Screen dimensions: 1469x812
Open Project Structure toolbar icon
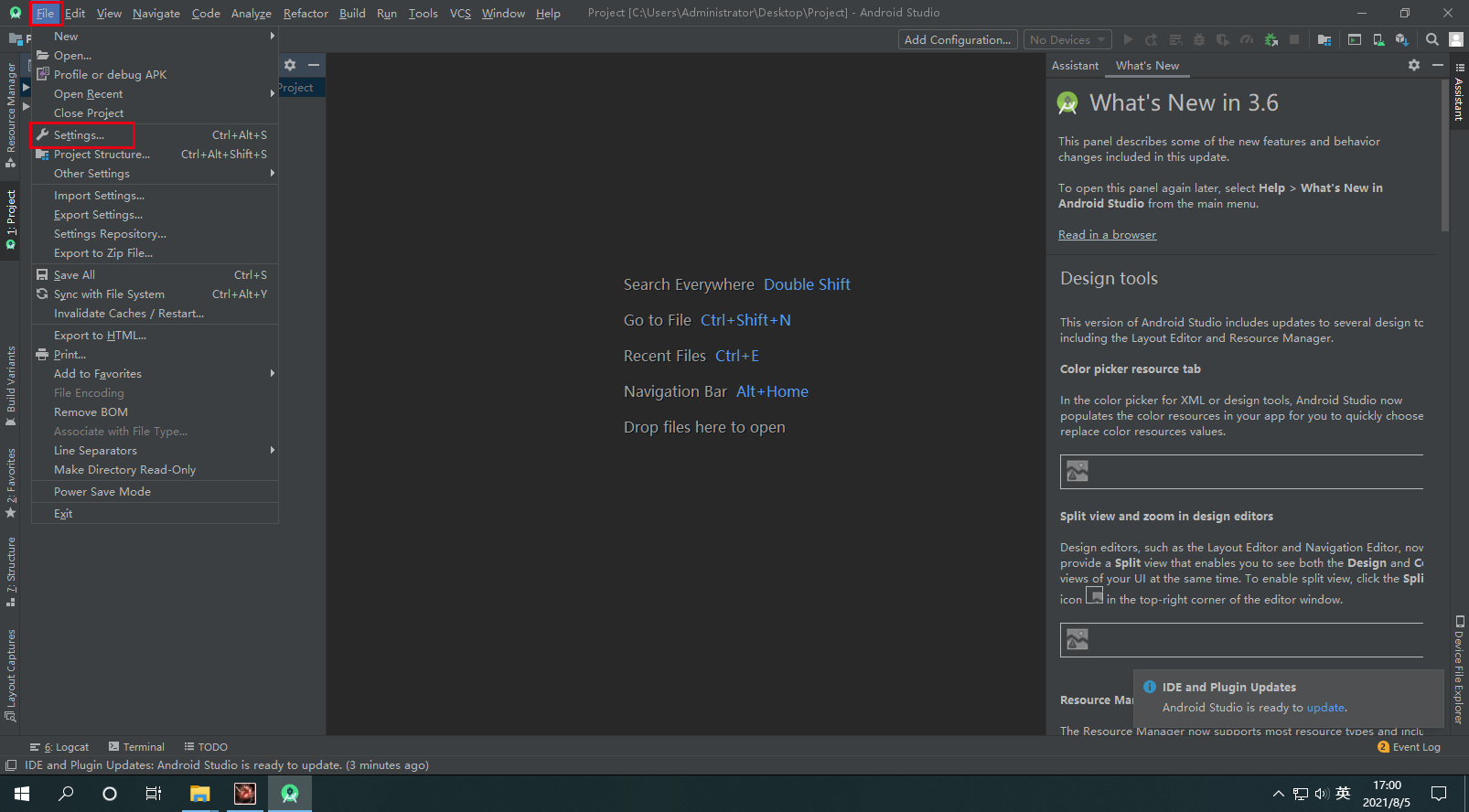point(1324,39)
